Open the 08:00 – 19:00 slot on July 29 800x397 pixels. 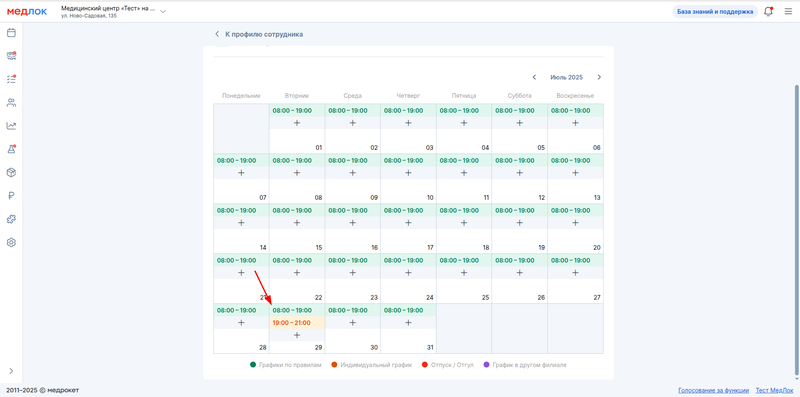(297, 310)
